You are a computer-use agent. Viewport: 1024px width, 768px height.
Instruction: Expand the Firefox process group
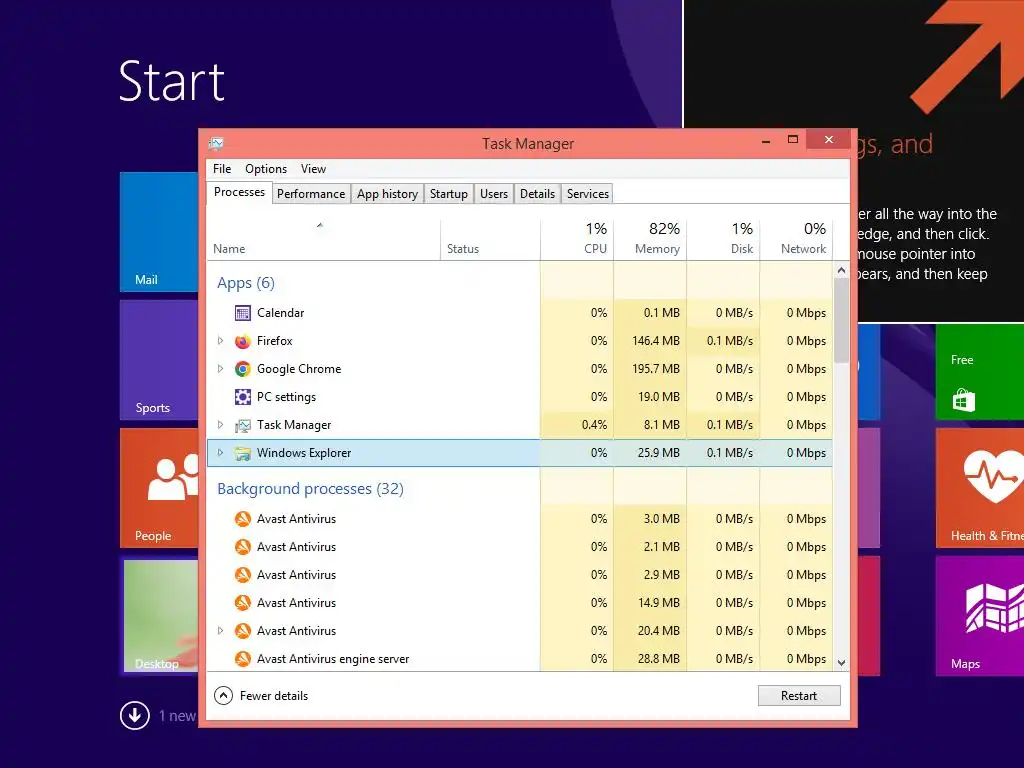click(x=220, y=341)
